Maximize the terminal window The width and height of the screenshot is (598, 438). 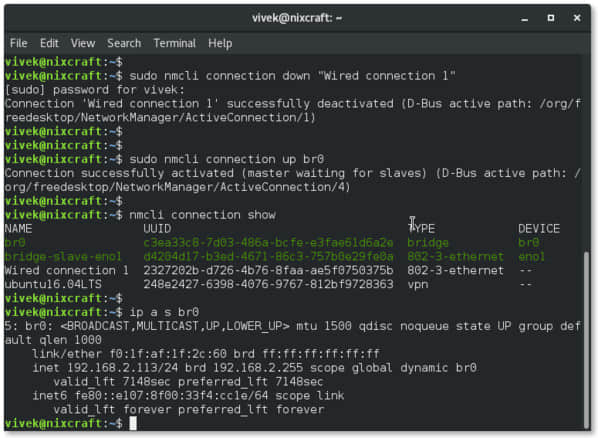tap(551, 18)
